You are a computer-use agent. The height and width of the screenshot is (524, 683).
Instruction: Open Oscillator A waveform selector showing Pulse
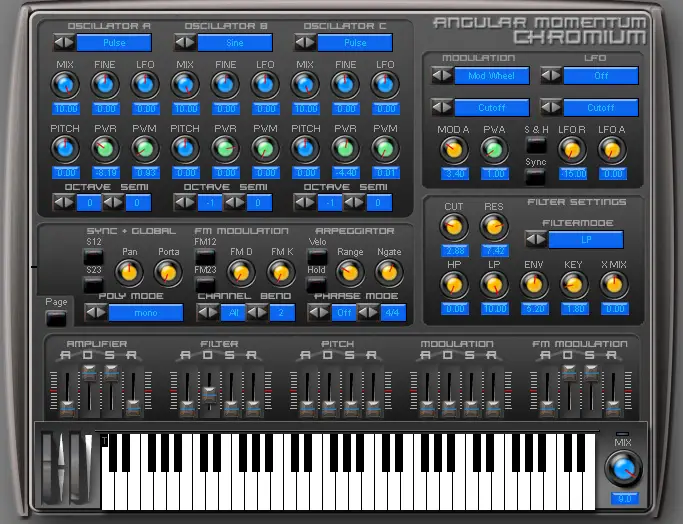[x=114, y=43]
